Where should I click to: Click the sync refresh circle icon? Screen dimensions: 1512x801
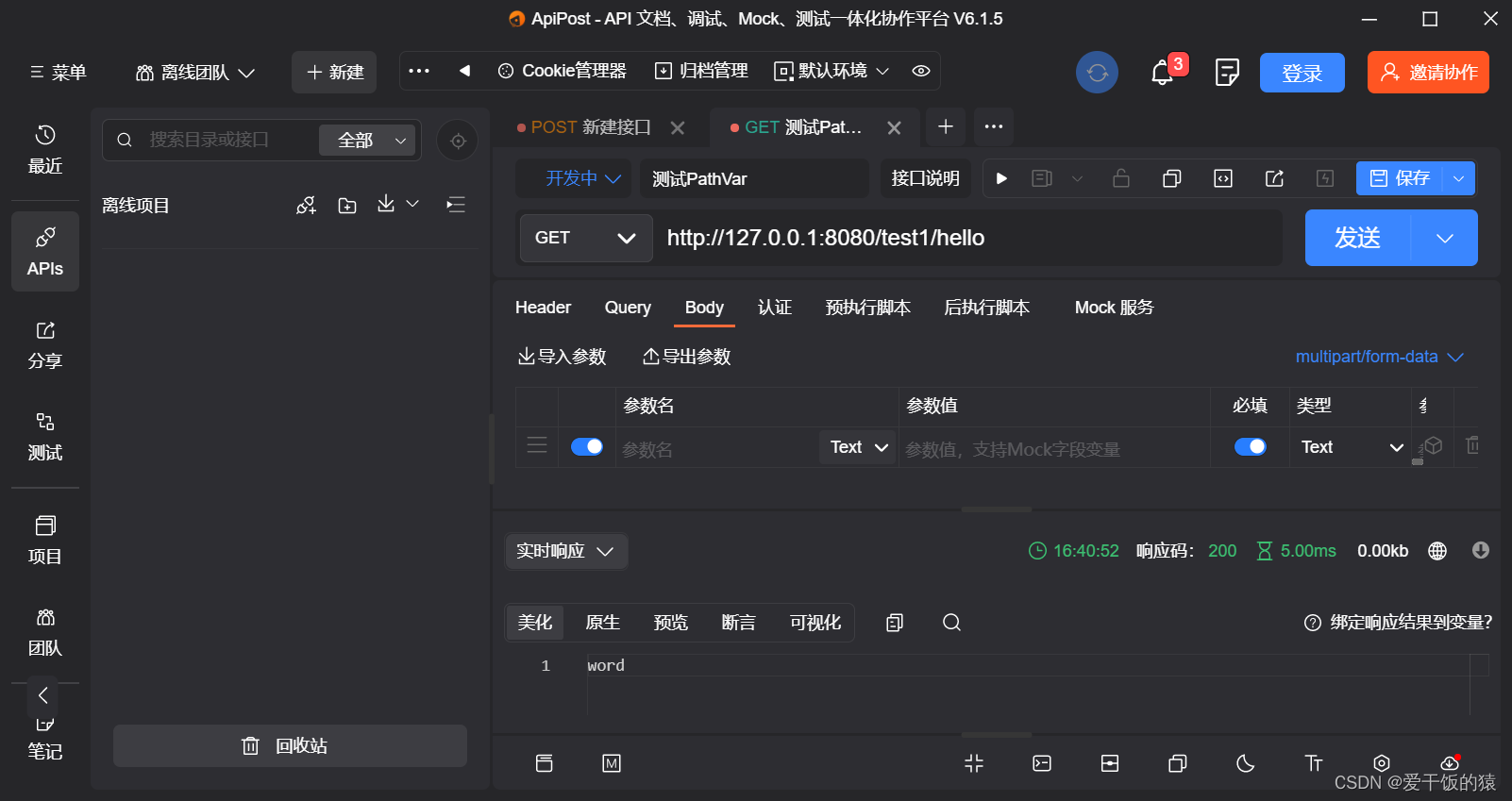[1097, 73]
